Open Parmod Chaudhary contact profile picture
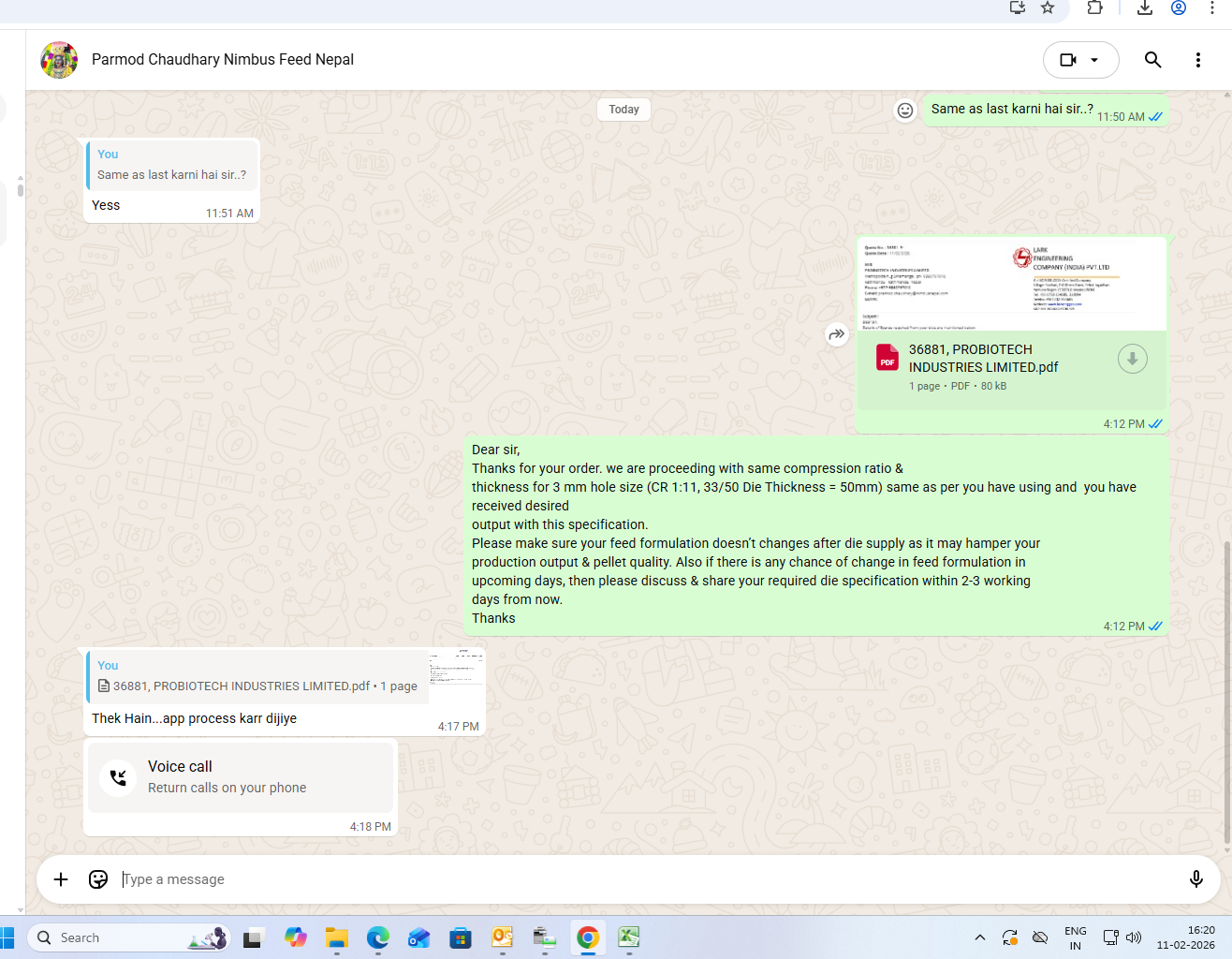This screenshot has height=959, width=1232. [x=59, y=60]
